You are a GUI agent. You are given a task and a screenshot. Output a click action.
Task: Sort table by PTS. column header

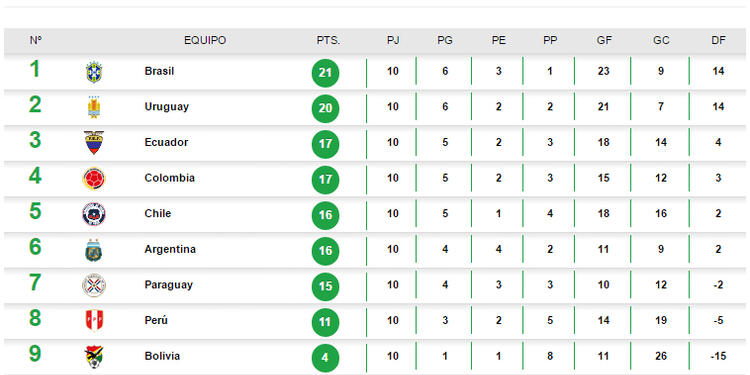coord(328,41)
